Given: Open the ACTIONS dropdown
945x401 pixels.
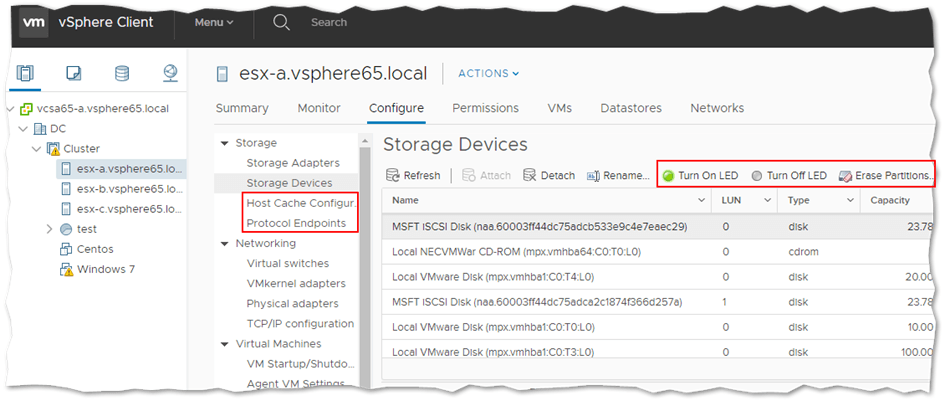Looking at the screenshot, I should 489,74.
